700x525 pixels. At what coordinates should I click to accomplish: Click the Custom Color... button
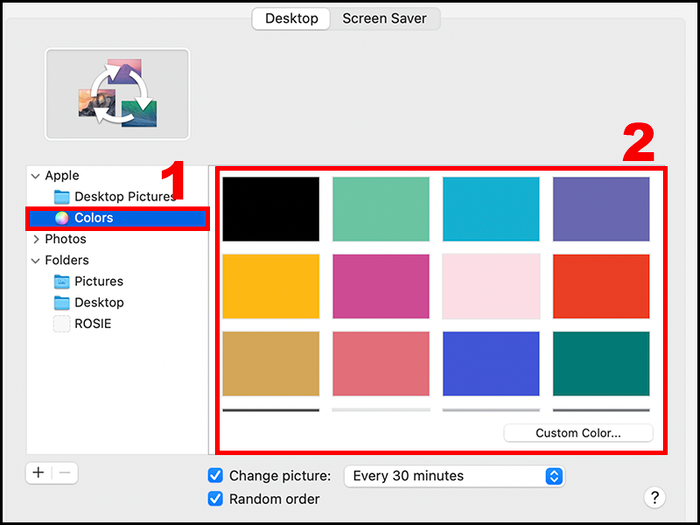coord(578,433)
